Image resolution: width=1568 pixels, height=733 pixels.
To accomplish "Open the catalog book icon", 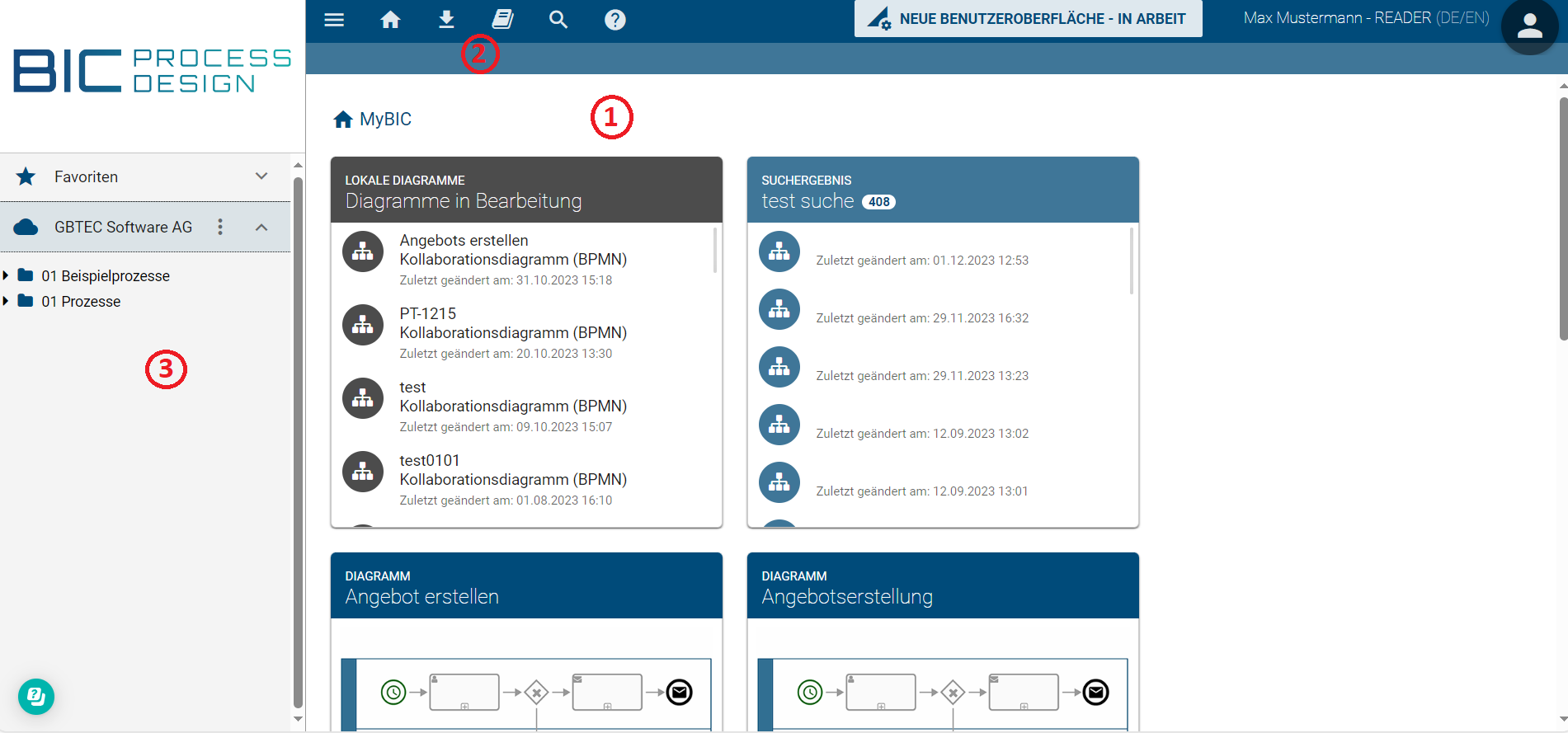I will (502, 20).
